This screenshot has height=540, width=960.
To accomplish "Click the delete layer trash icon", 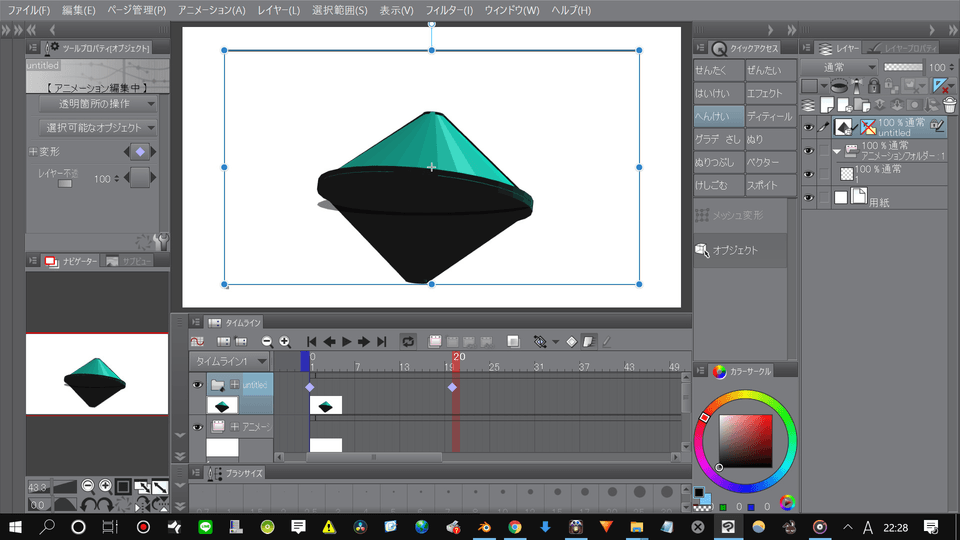I will click(x=948, y=105).
